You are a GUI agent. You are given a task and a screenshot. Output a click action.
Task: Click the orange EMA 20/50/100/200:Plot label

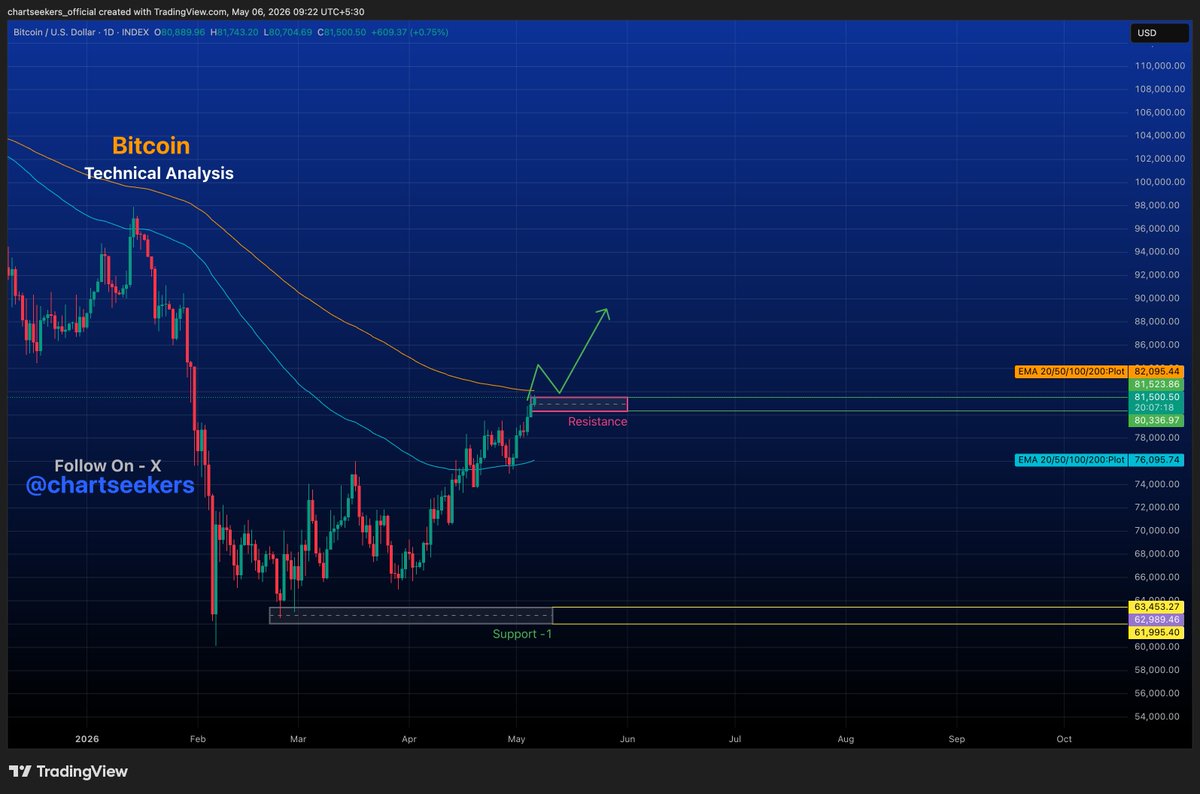tap(1071, 371)
